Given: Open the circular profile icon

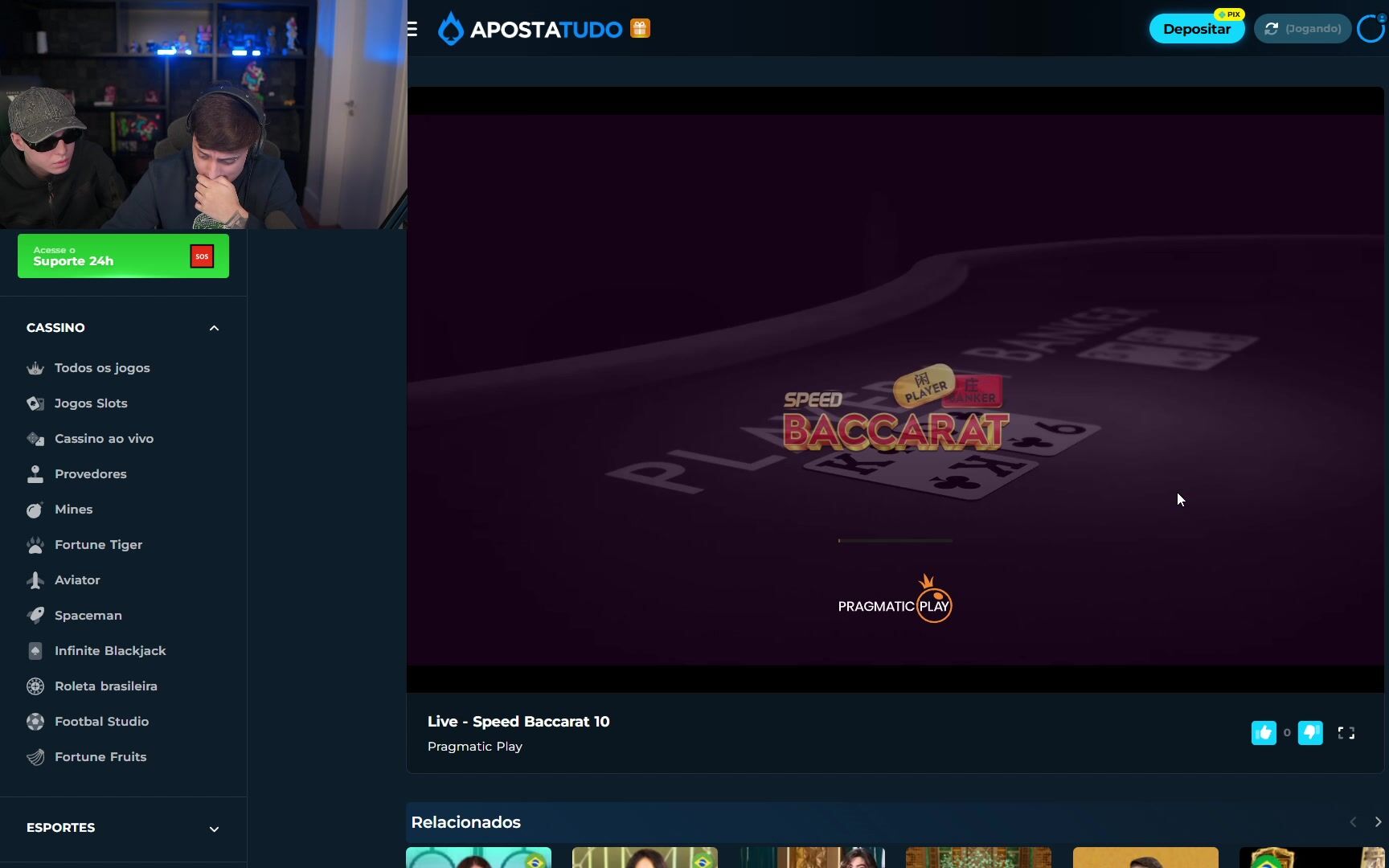Looking at the screenshot, I should (x=1371, y=29).
